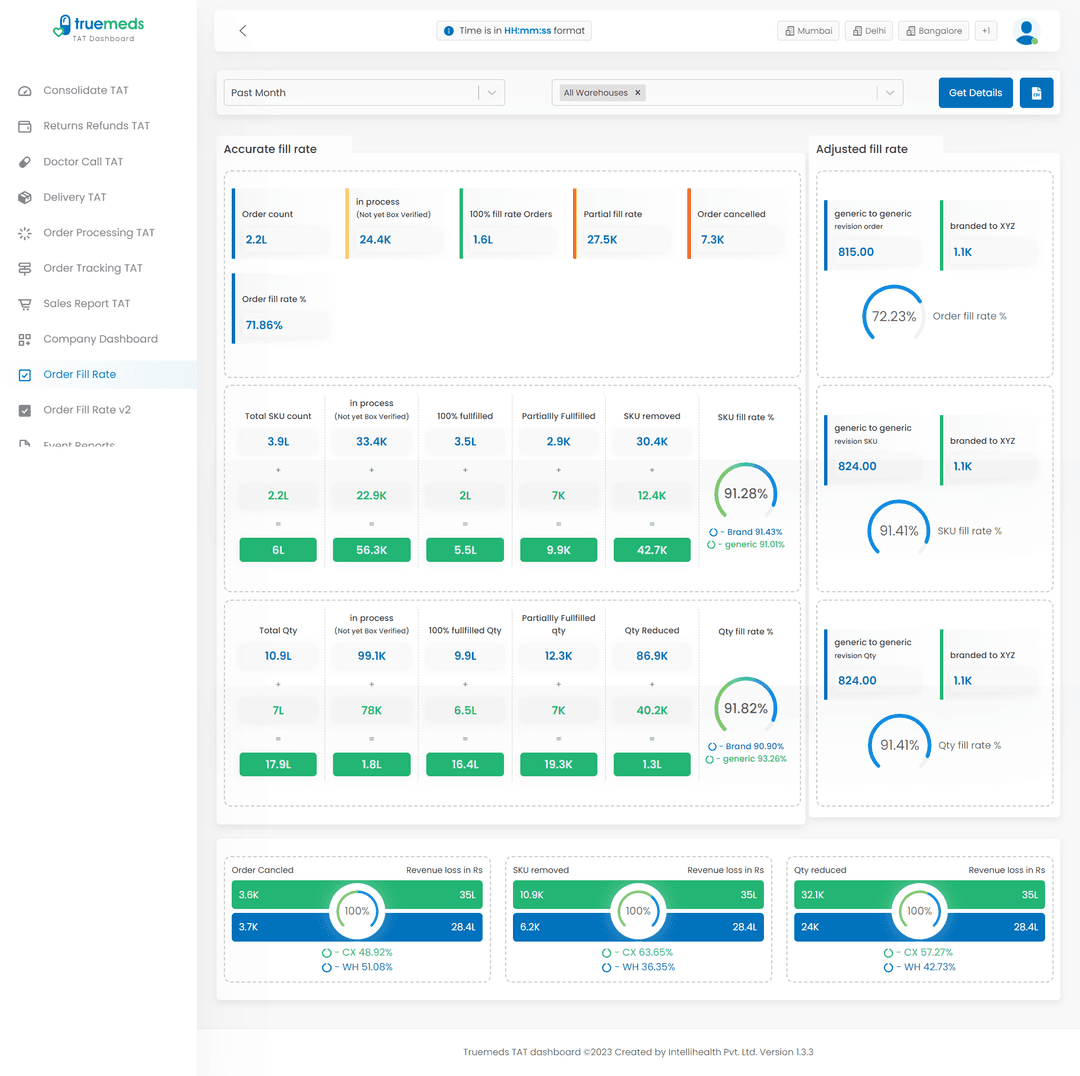Open the Sales Report TAT cart icon
This screenshot has height=1076, width=1080.
pos(24,303)
